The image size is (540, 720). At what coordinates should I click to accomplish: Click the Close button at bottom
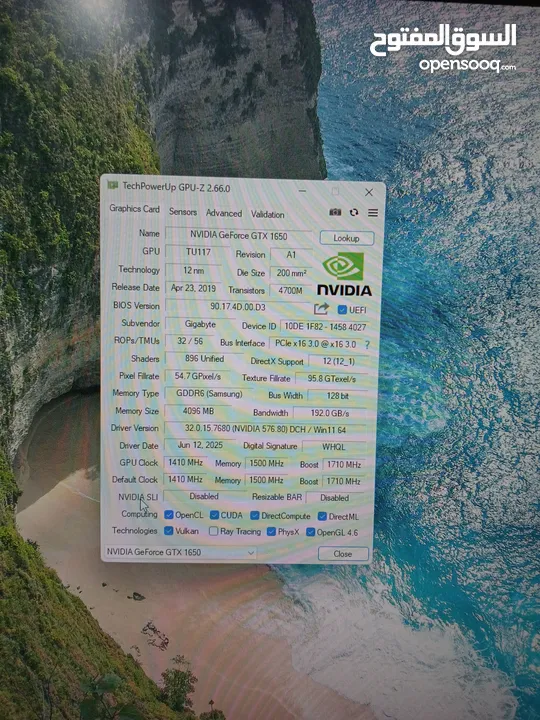343,554
